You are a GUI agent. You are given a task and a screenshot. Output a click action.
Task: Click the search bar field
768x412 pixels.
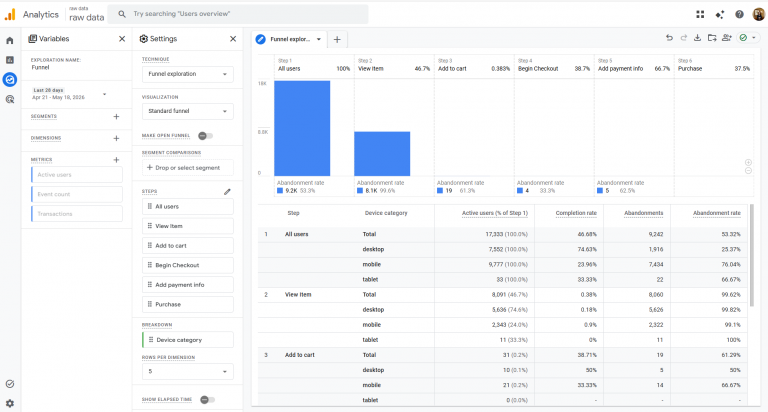238,14
